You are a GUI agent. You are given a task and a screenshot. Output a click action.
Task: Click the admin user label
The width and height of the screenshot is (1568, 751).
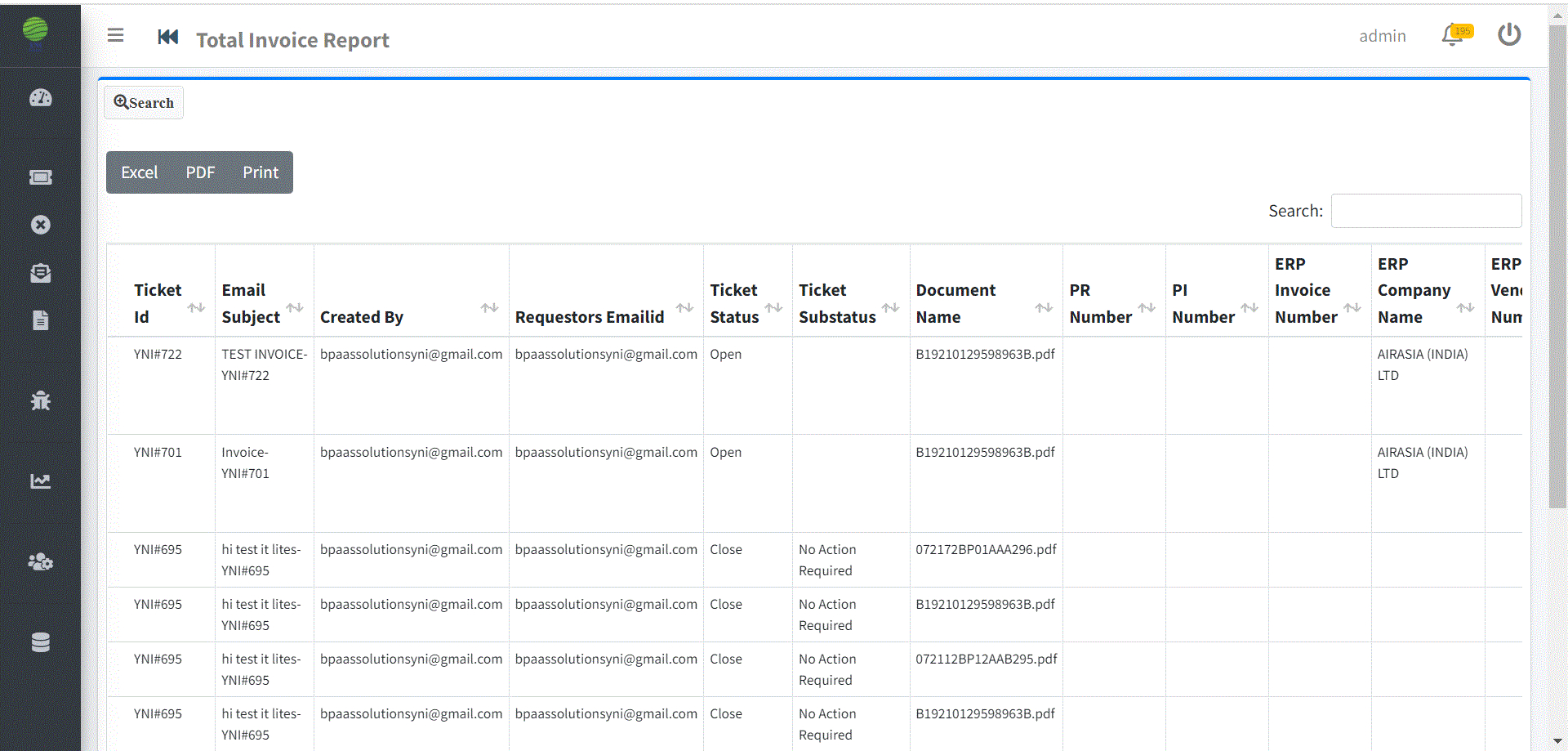1383,36
